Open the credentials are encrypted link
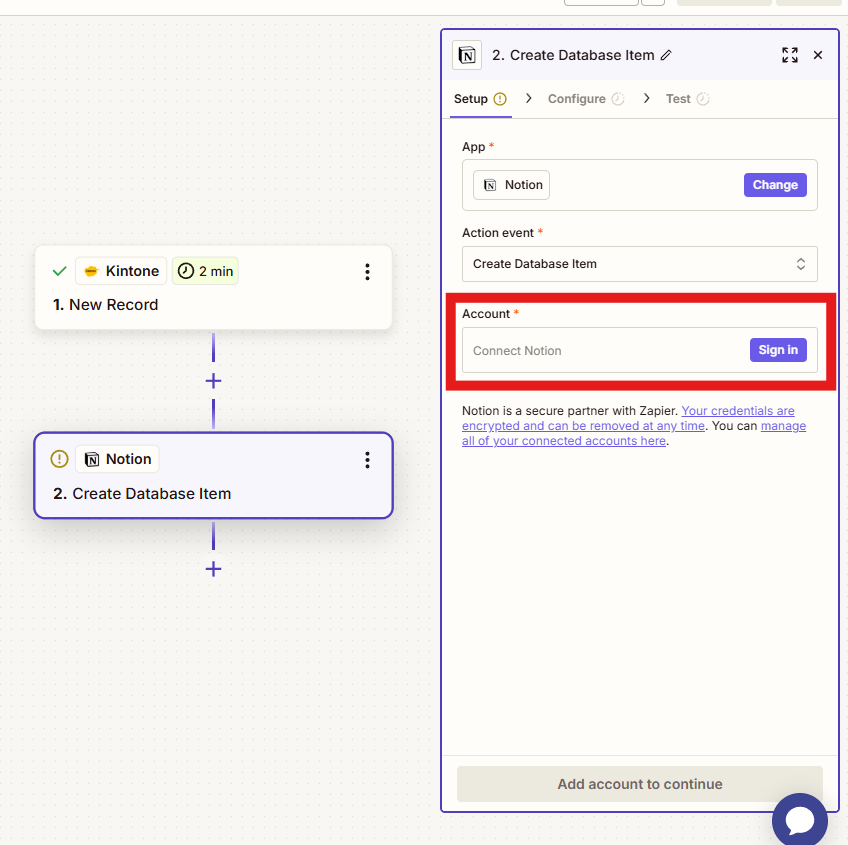 628,418
